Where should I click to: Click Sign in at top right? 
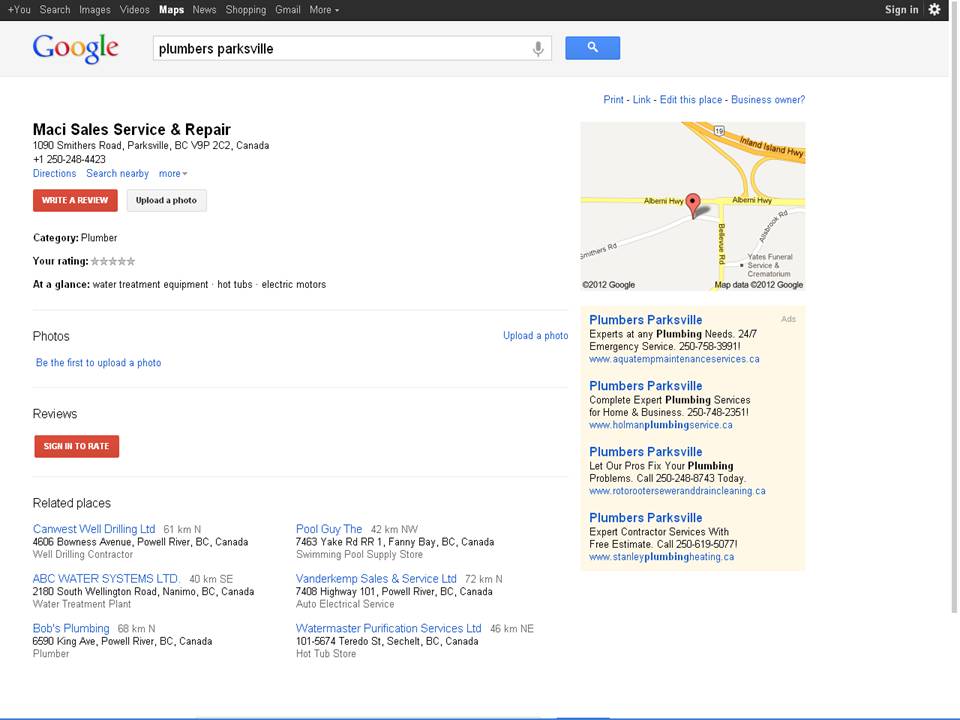[x=901, y=10]
